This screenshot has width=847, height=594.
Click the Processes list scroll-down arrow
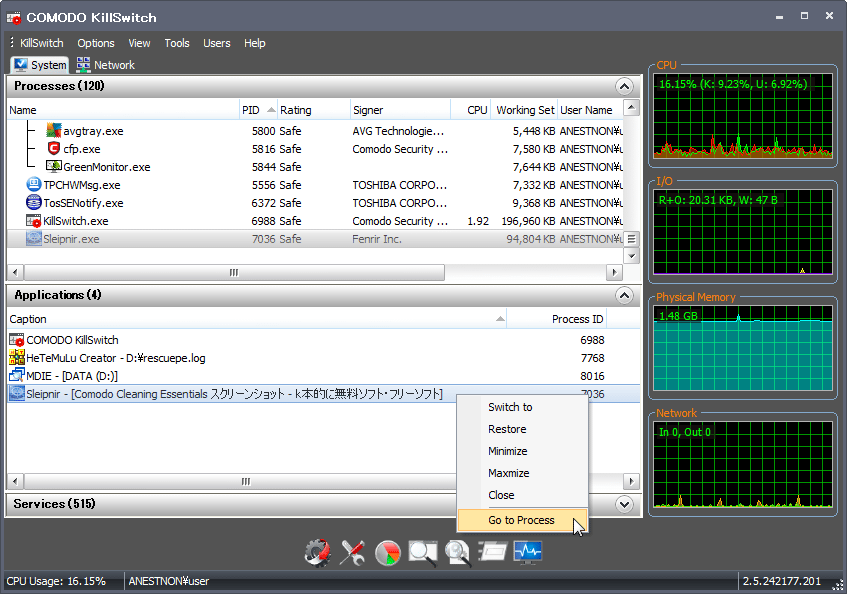[x=631, y=255]
